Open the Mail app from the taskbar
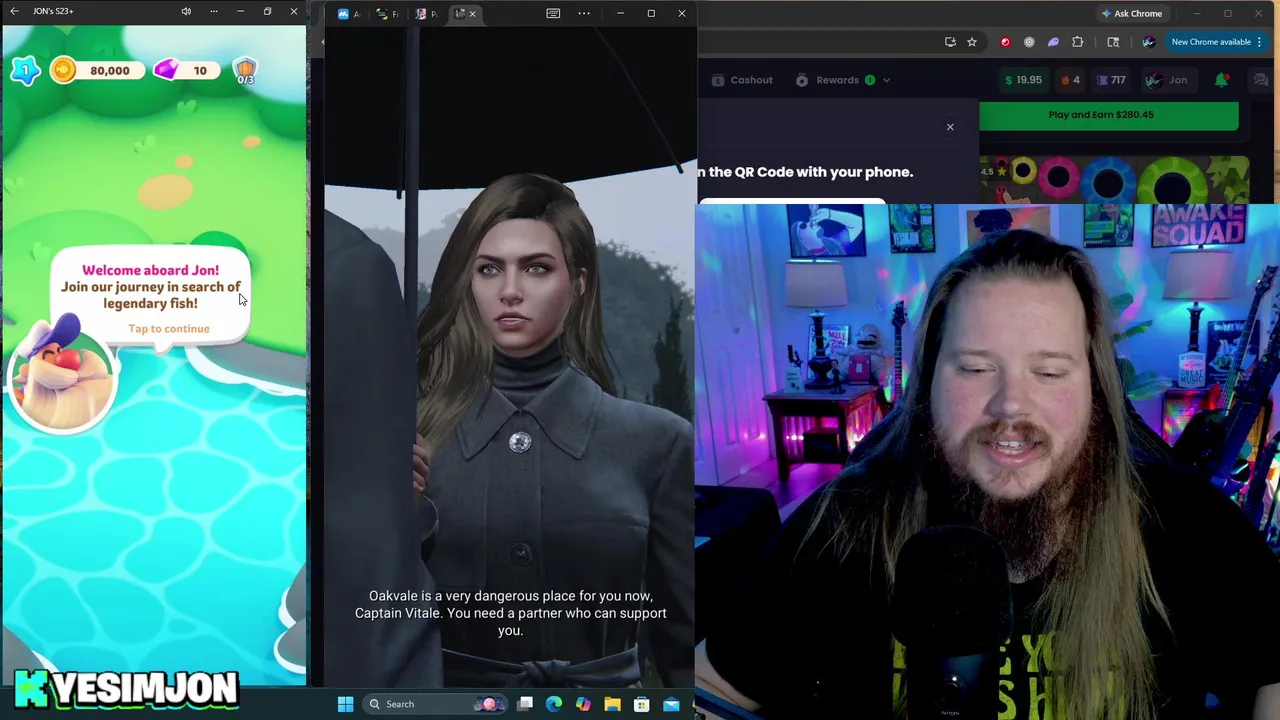1280x720 pixels. (671, 704)
